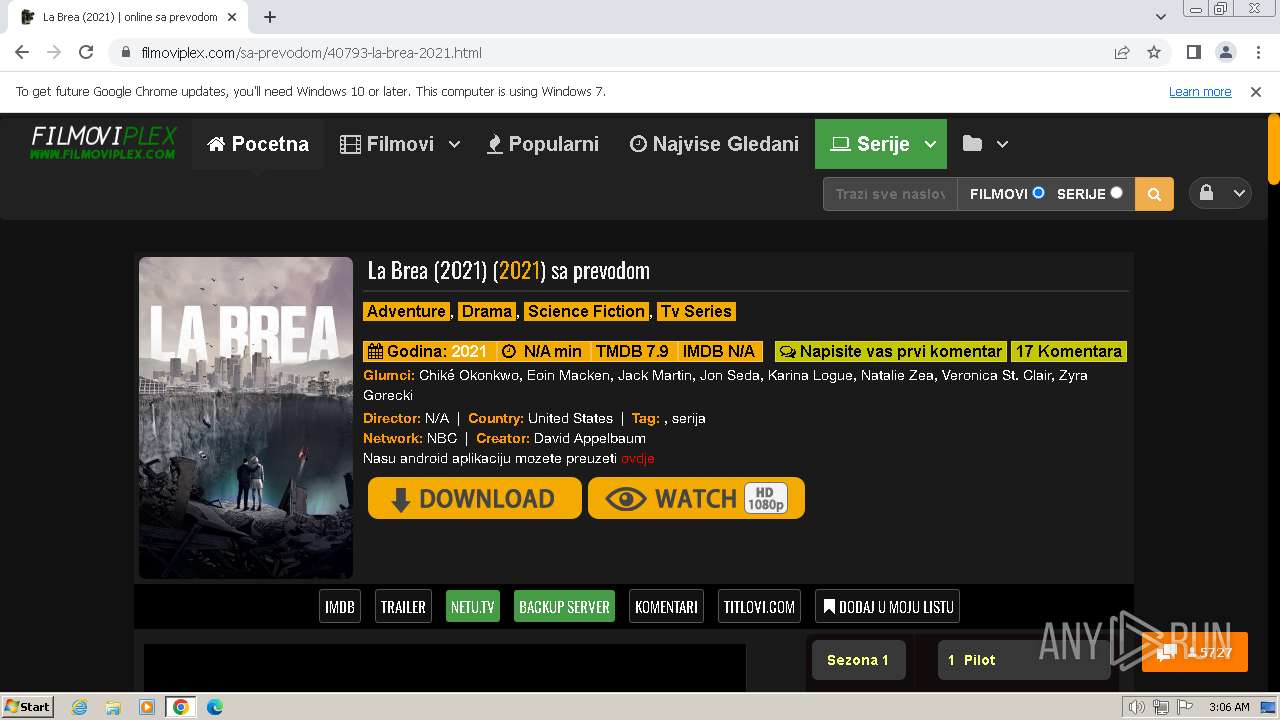Viewport: 1280px width, 720px height.
Task: Click the WATCH HD 1080p button
Action: tap(696, 498)
